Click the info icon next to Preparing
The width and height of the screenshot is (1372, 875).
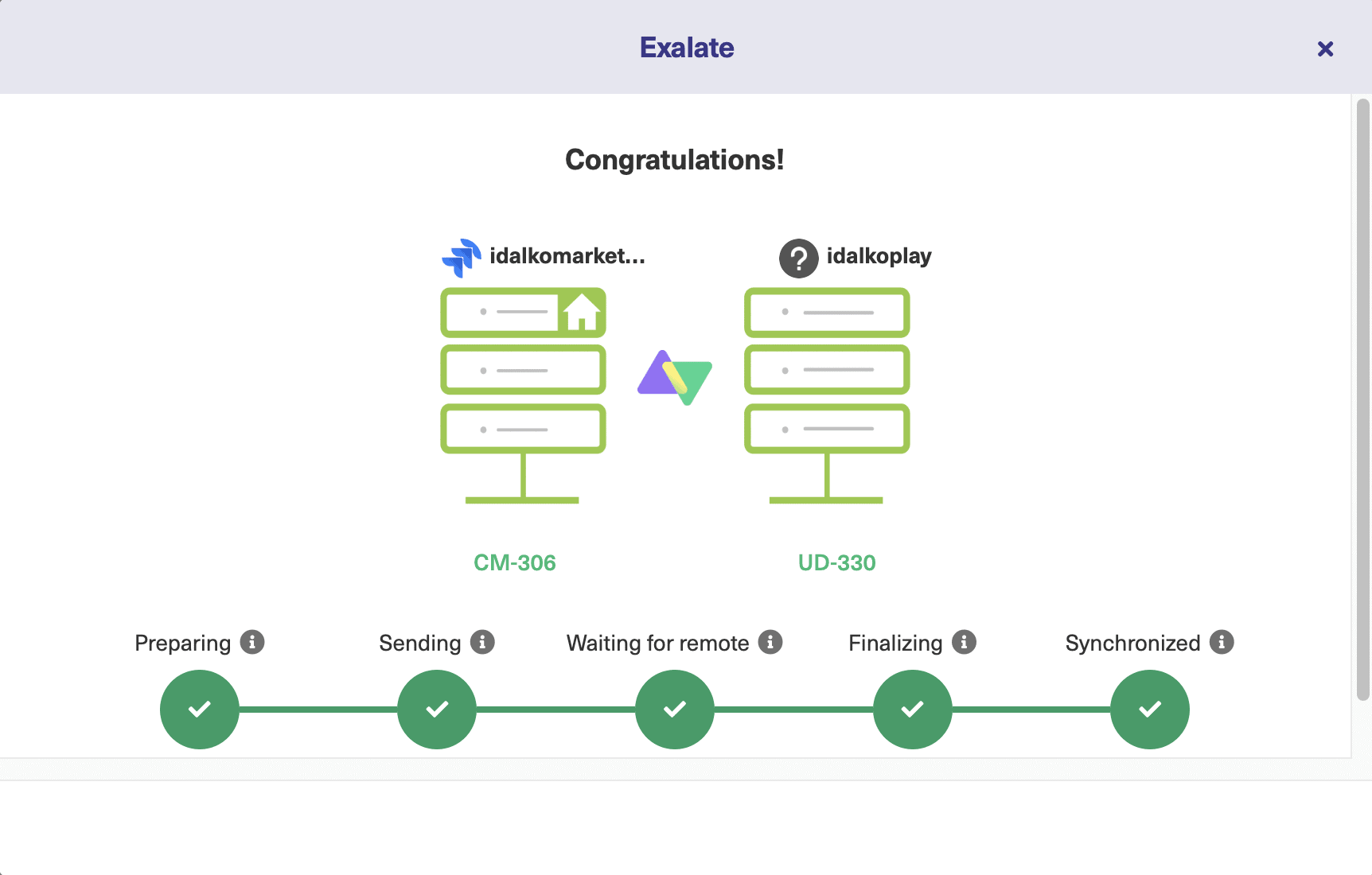pyautogui.click(x=252, y=642)
